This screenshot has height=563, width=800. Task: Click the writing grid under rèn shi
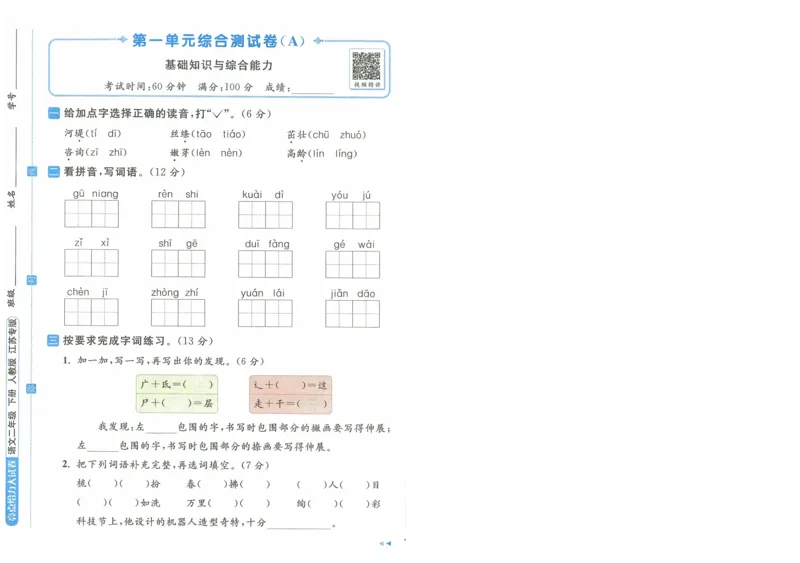(178, 214)
